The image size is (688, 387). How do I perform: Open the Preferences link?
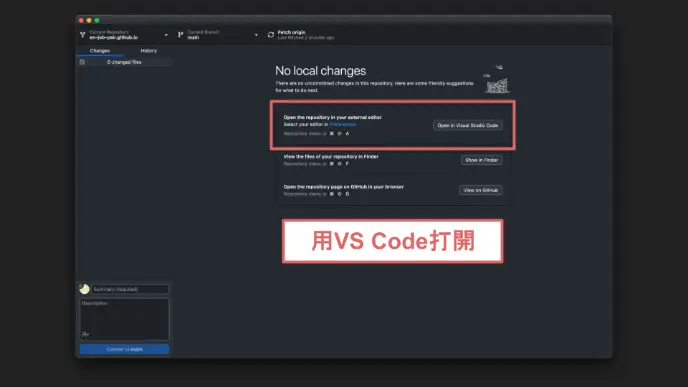click(343, 125)
